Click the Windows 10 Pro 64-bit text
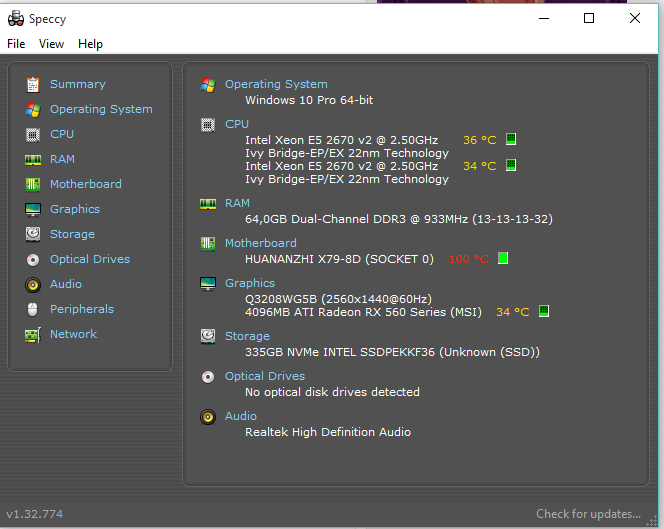Viewport: 664px width, 529px height. coord(309,100)
